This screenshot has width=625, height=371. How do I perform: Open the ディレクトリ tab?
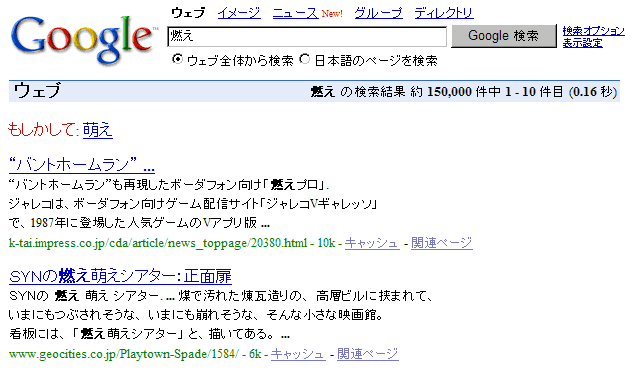click(444, 13)
